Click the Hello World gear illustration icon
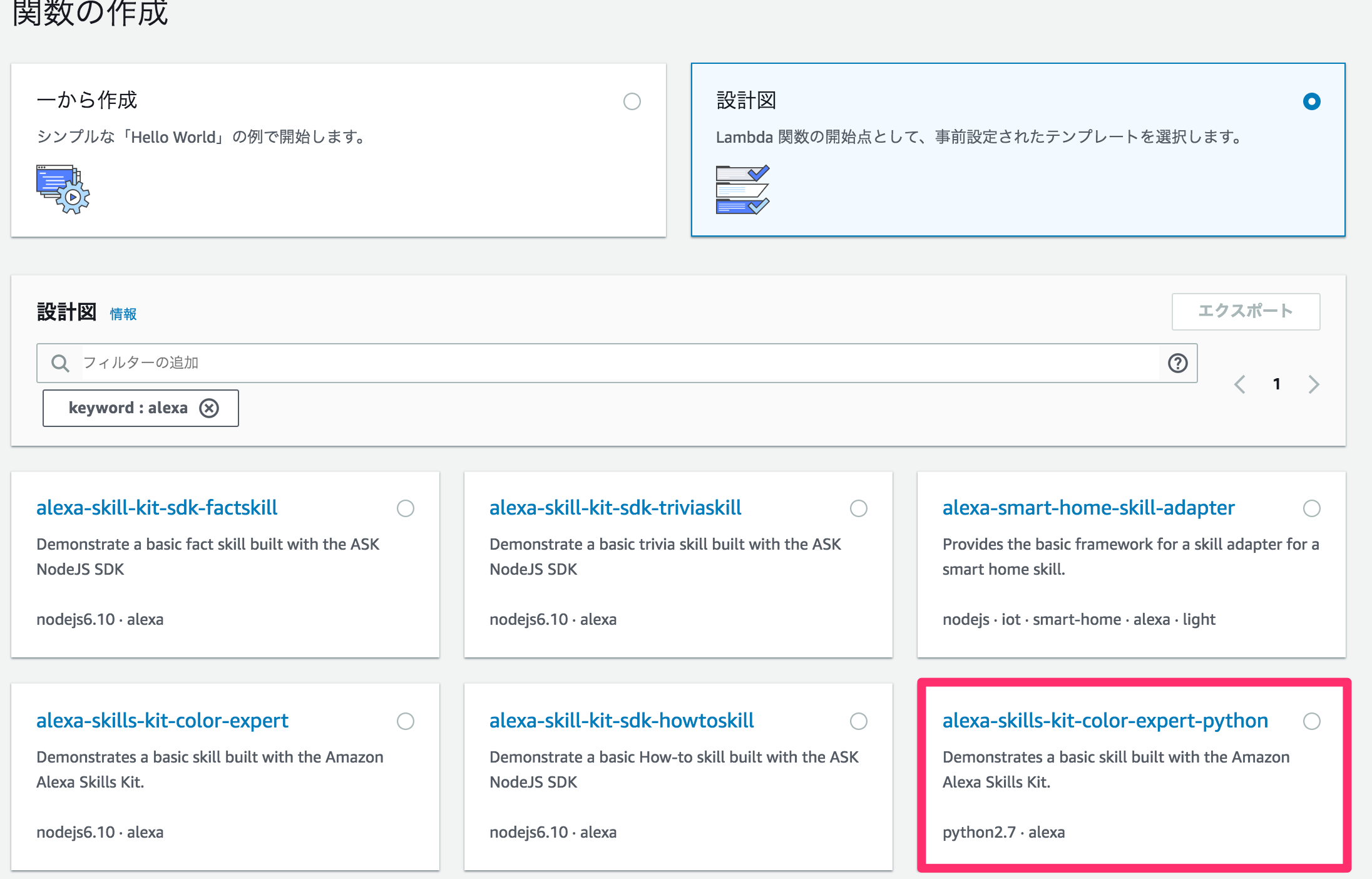Viewport: 1372px width, 879px height. (63, 189)
